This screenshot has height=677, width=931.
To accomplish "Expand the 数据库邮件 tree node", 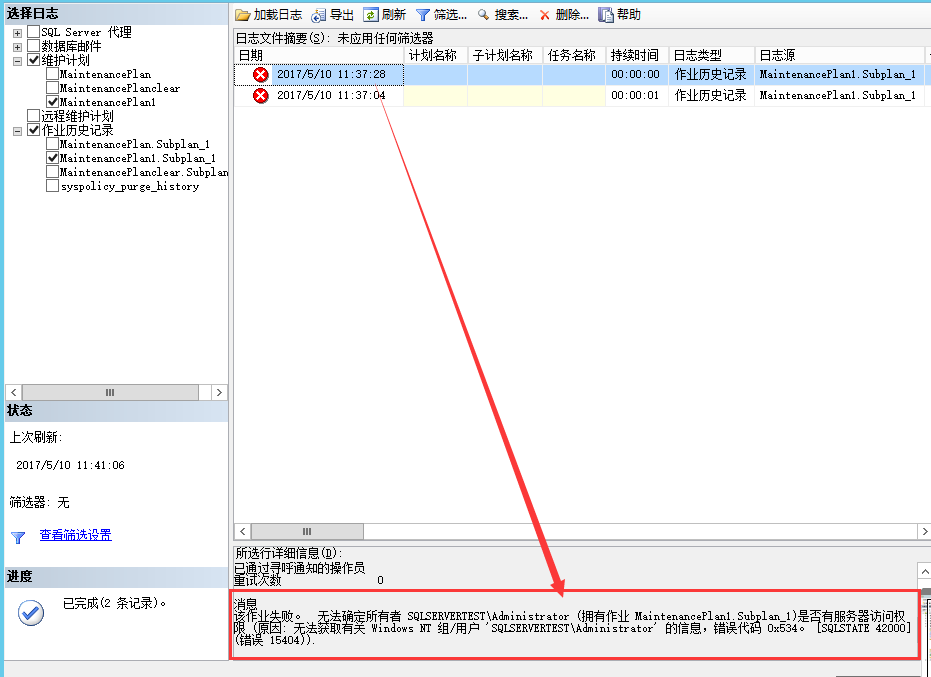I will tap(17, 47).
